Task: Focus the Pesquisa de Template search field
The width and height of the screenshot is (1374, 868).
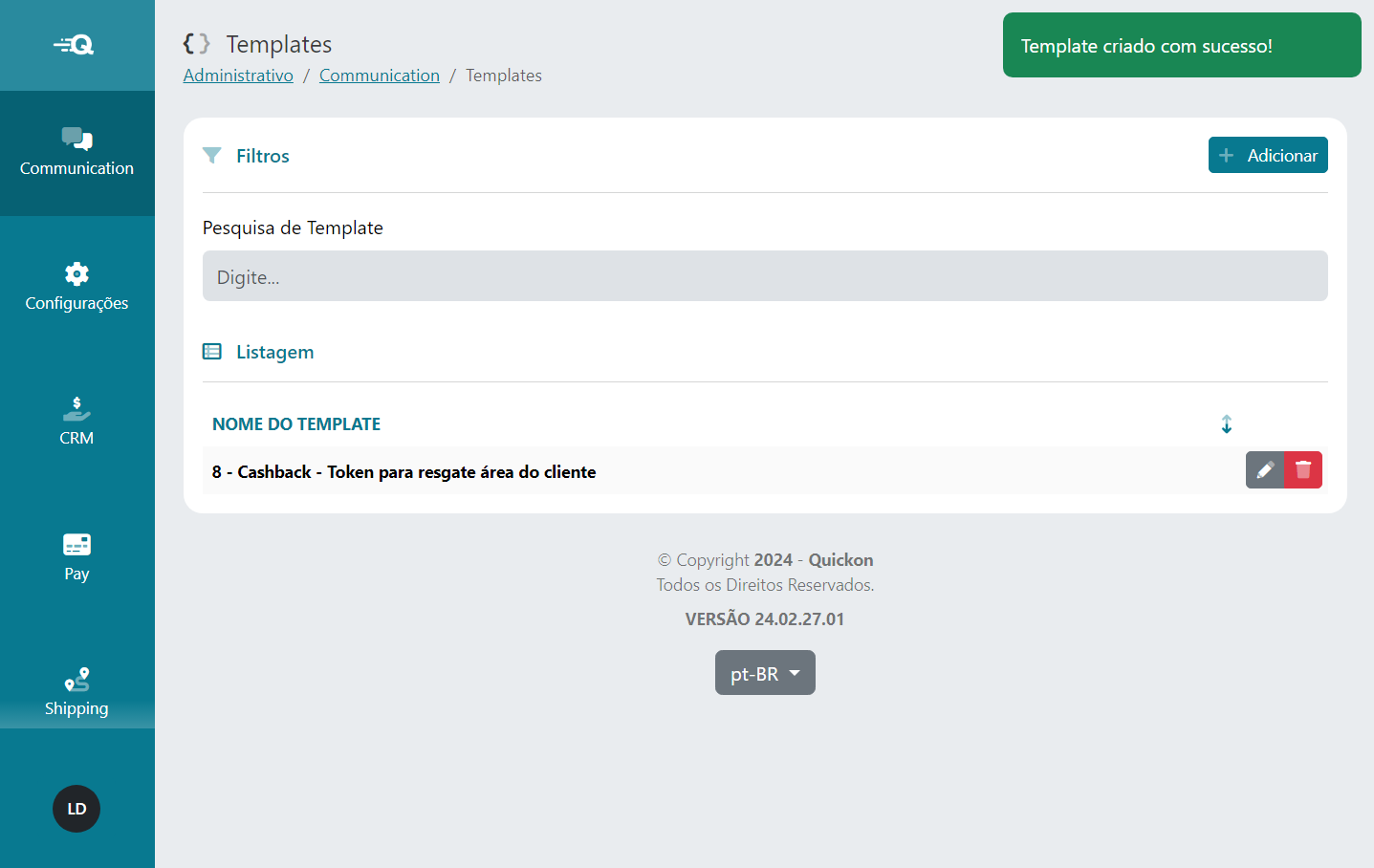Action: coord(765,276)
